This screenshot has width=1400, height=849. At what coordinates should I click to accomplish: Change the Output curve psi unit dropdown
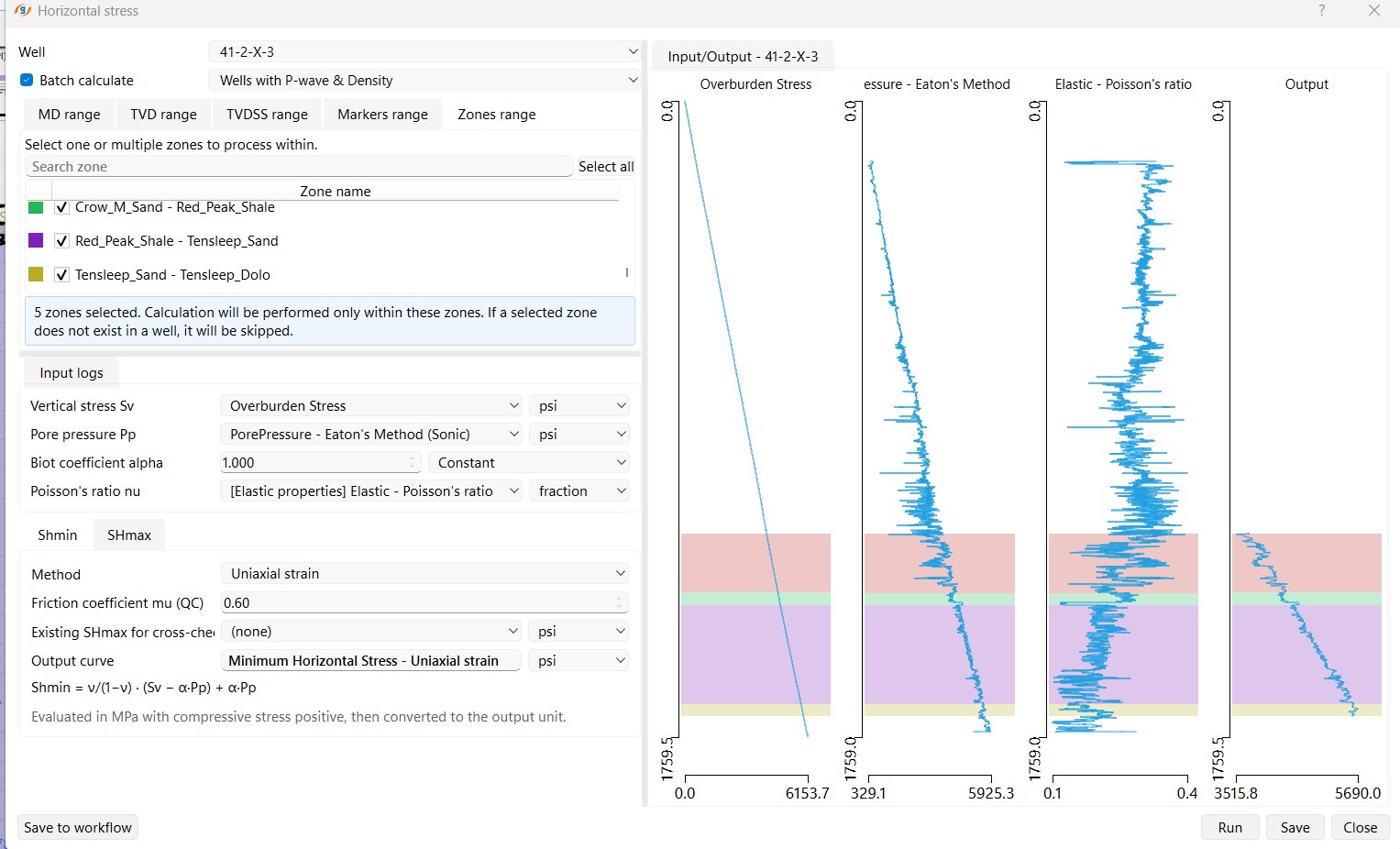pyautogui.click(x=579, y=661)
